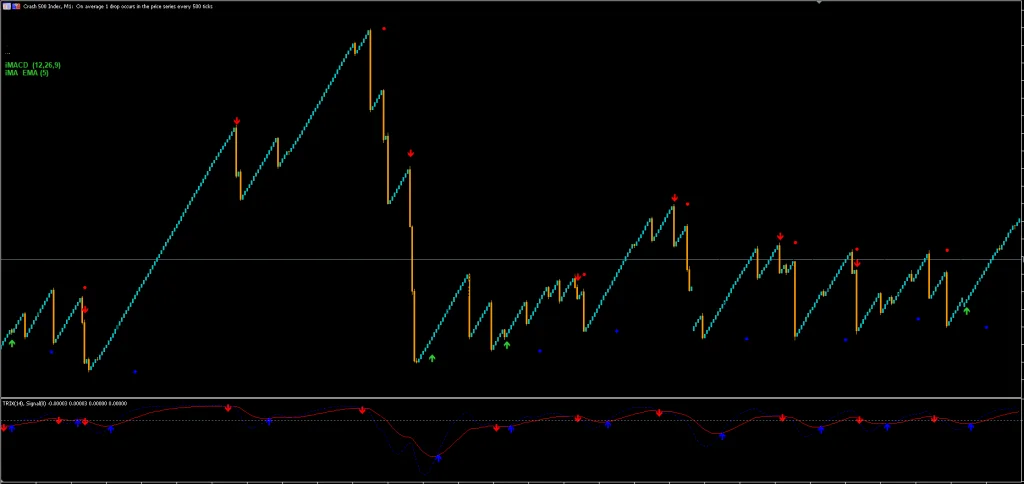Viewport: 1024px width, 484px height.
Task: Click the red arrow on the TRIX line's first hump
Action: pyautogui.click(x=229, y=408)
